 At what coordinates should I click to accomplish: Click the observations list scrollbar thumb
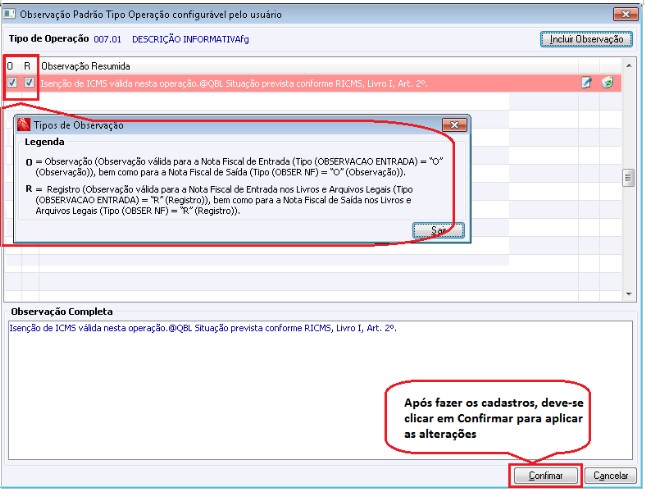click(628, 178)
